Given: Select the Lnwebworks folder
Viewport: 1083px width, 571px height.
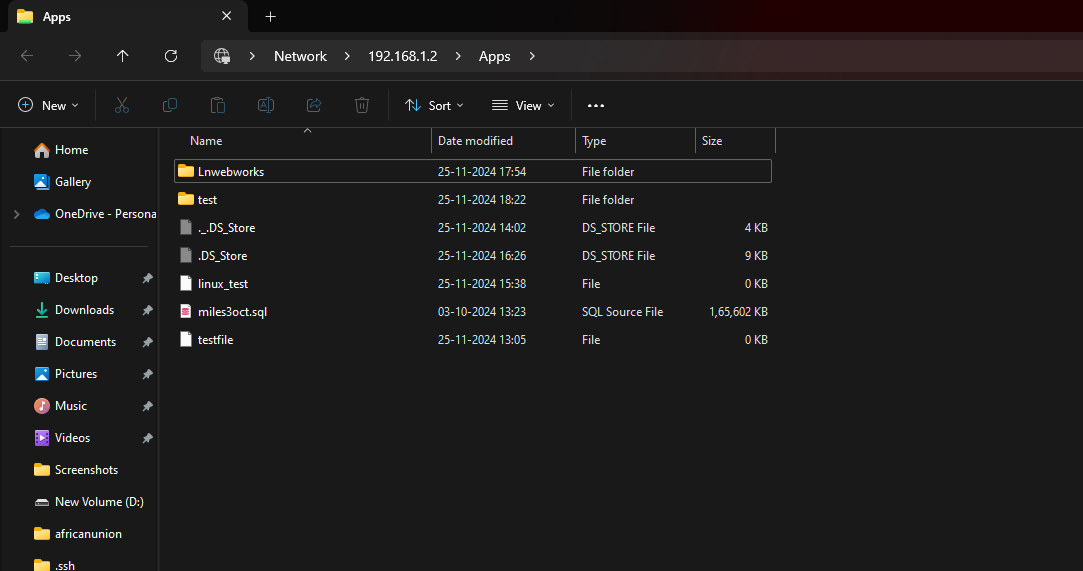Looking at the screenshot, I should pos(231,172).
